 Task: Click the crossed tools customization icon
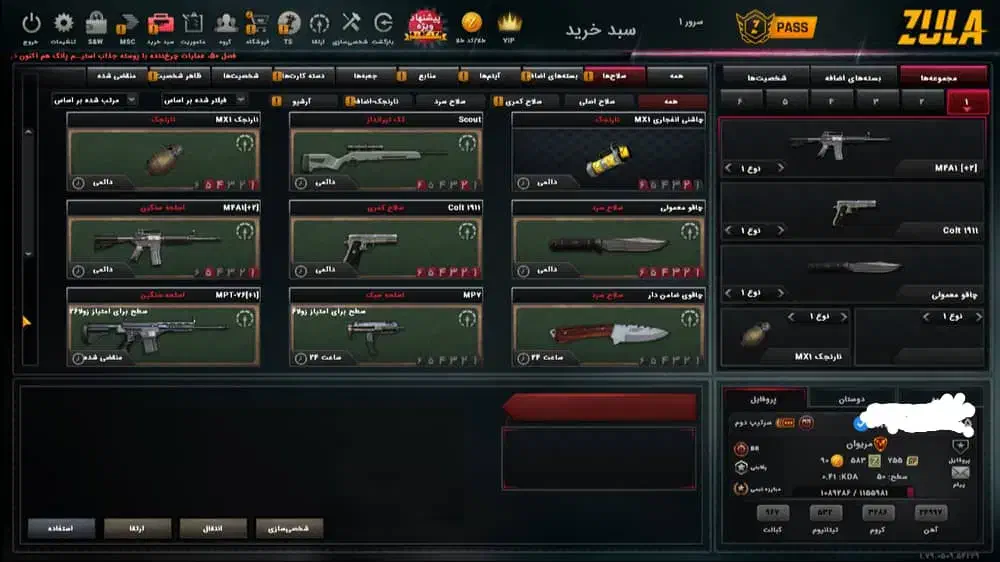point(351,23)
